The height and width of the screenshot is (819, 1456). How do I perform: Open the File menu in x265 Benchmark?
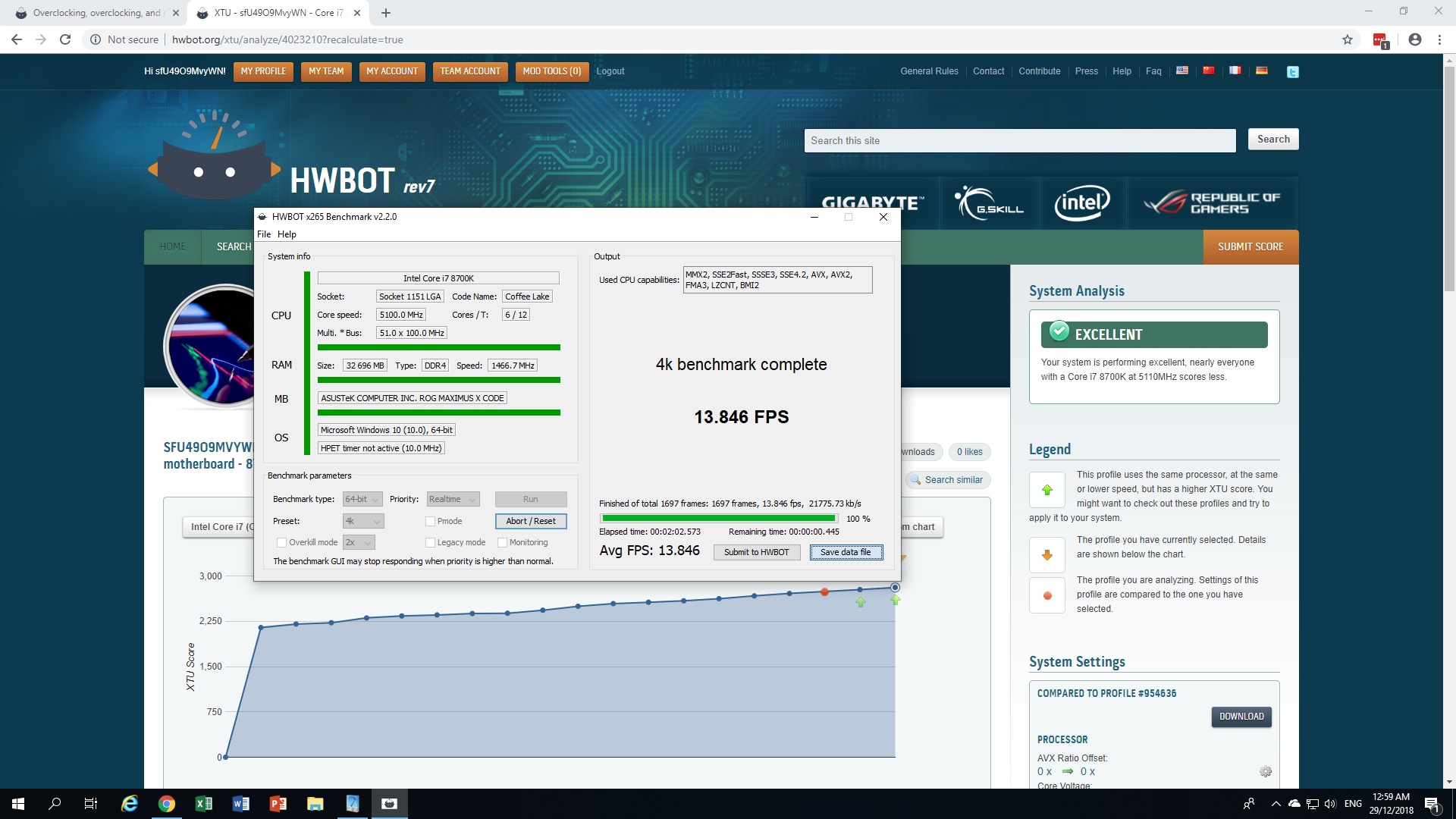[264, 234]
